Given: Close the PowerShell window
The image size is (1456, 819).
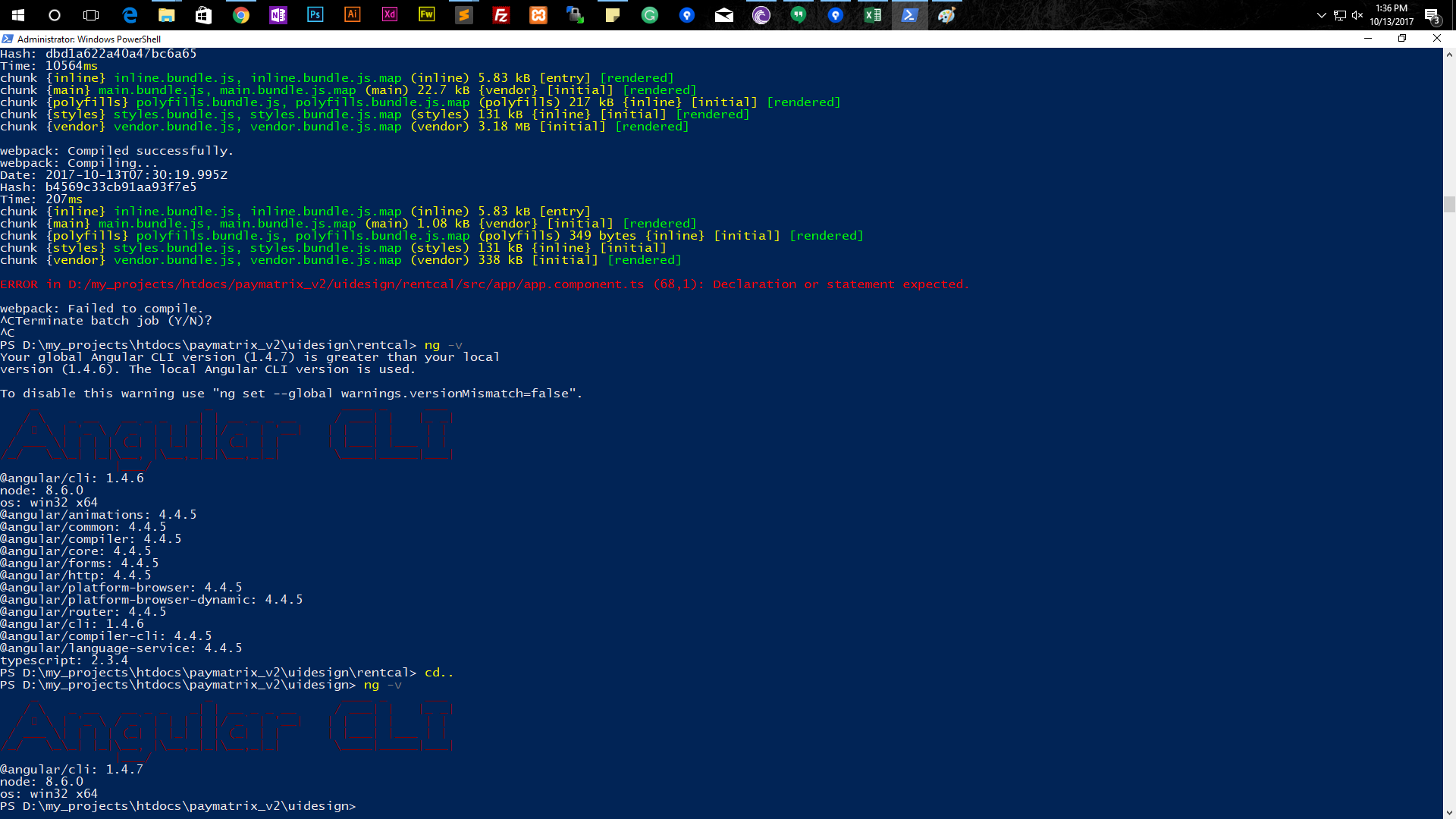Looking at the screenshot, I should click(1437, 39).
